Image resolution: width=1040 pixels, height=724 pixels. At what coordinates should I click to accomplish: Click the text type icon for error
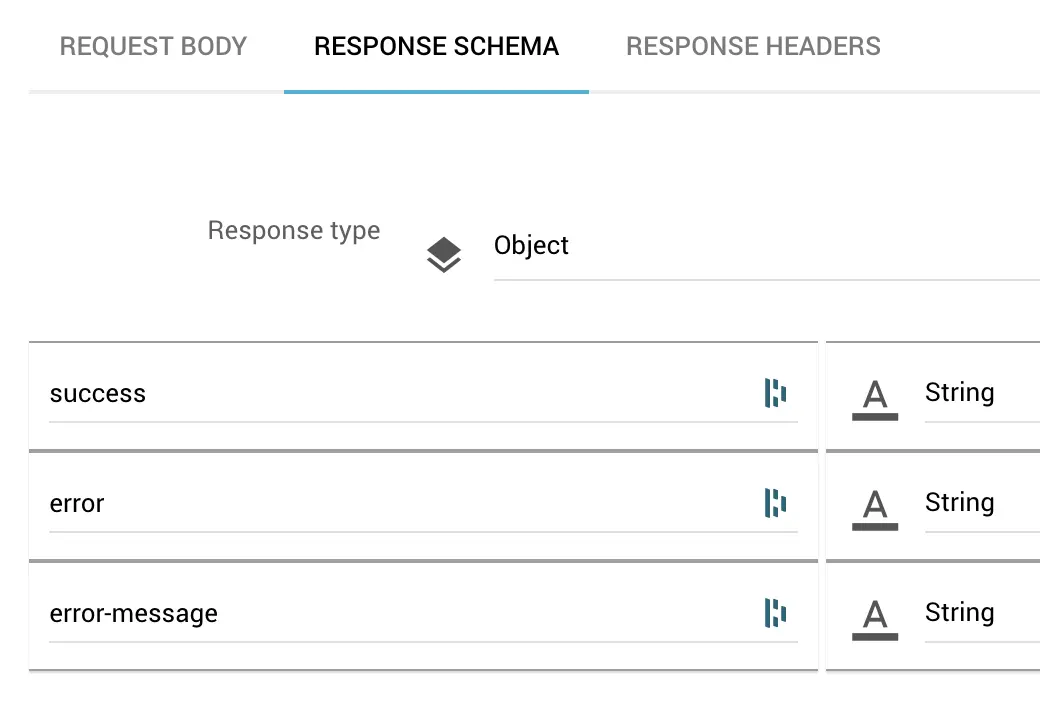pyautogui.click(x=875, y=507)
